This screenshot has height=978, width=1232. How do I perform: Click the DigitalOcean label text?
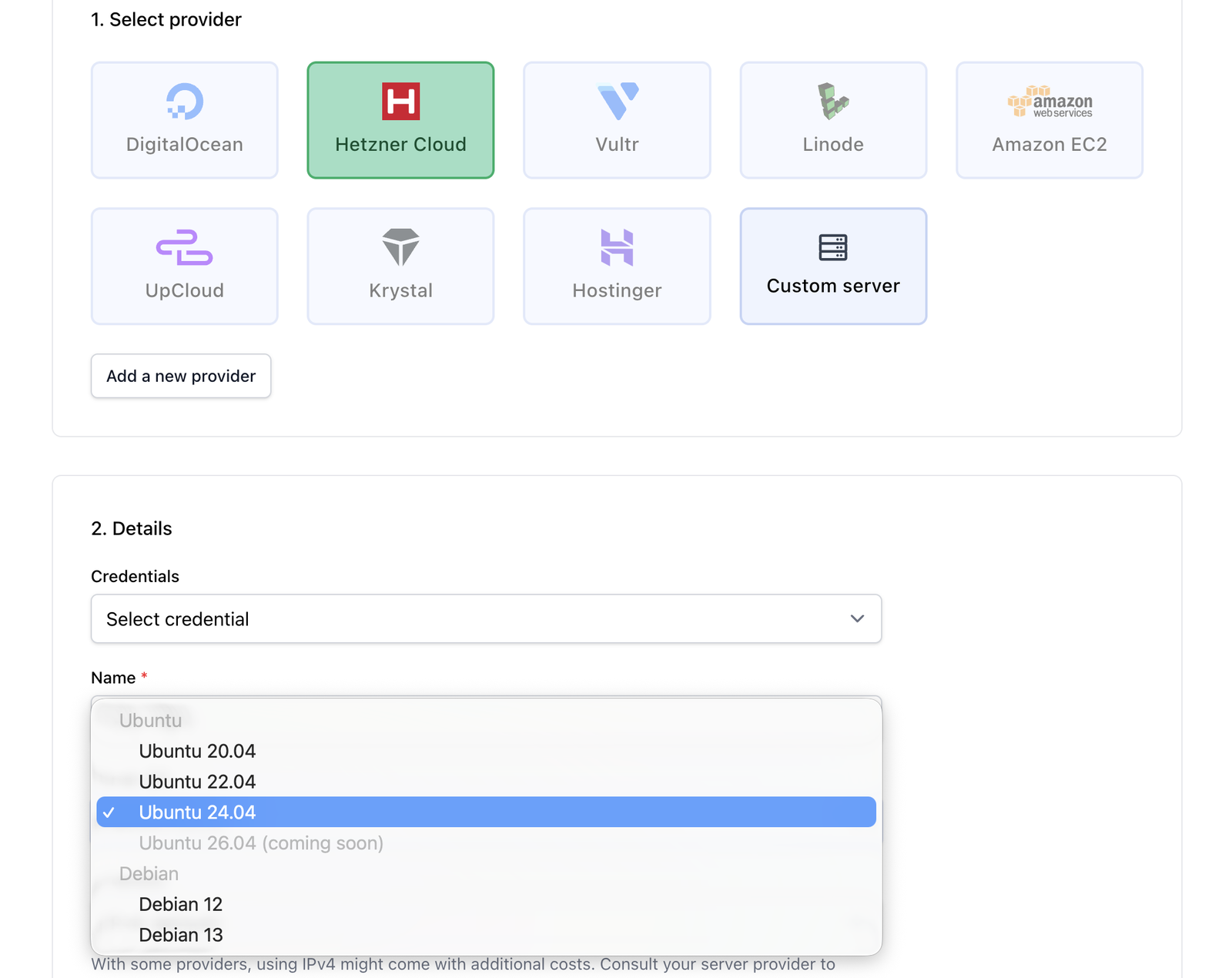pos(185,145)
